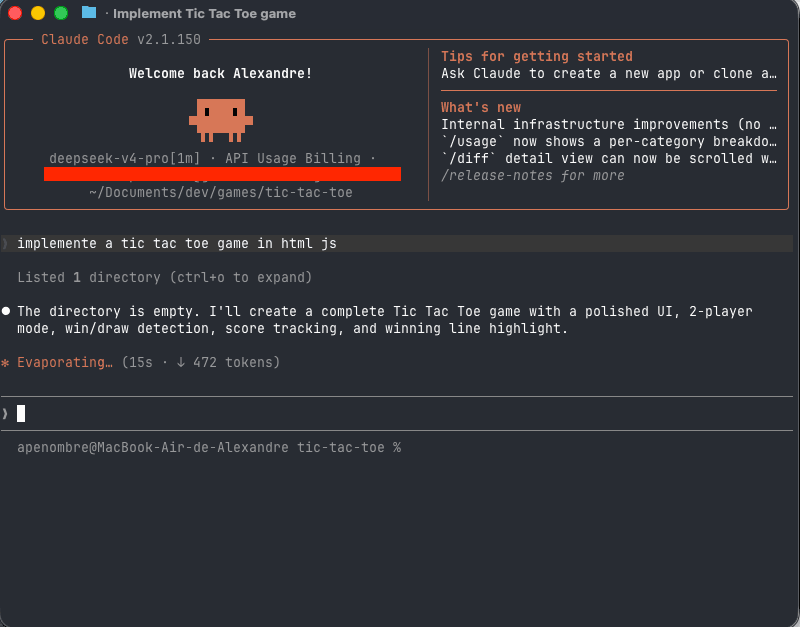Click the prompt chevron in the input line
The height and width of the screenshot is (627, 800).
[5, 414]
